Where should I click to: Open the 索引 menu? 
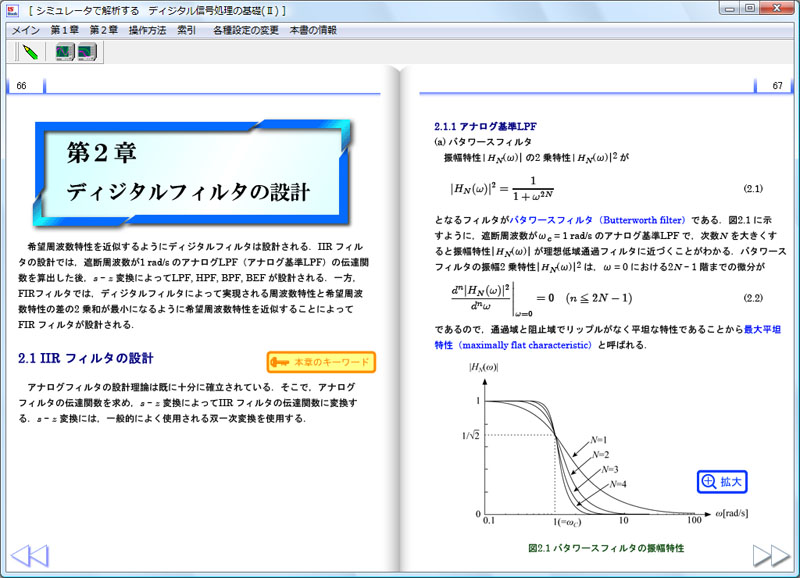click(186, 30)
